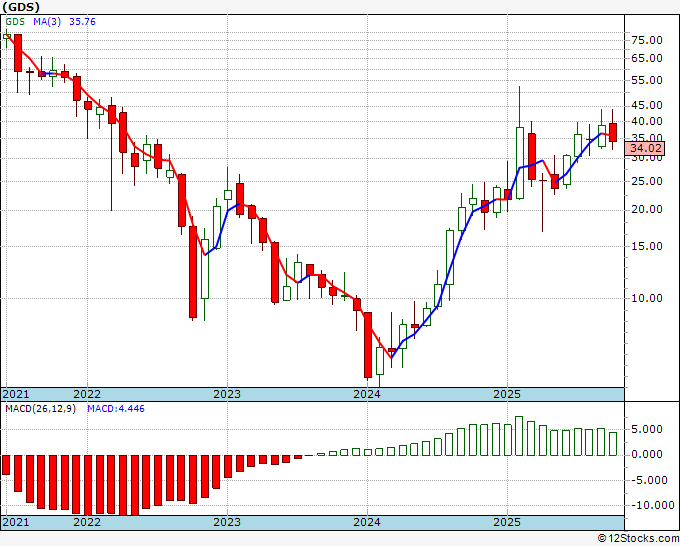
Task: Click the 40.00 price axis label
Action: (647, 121)
